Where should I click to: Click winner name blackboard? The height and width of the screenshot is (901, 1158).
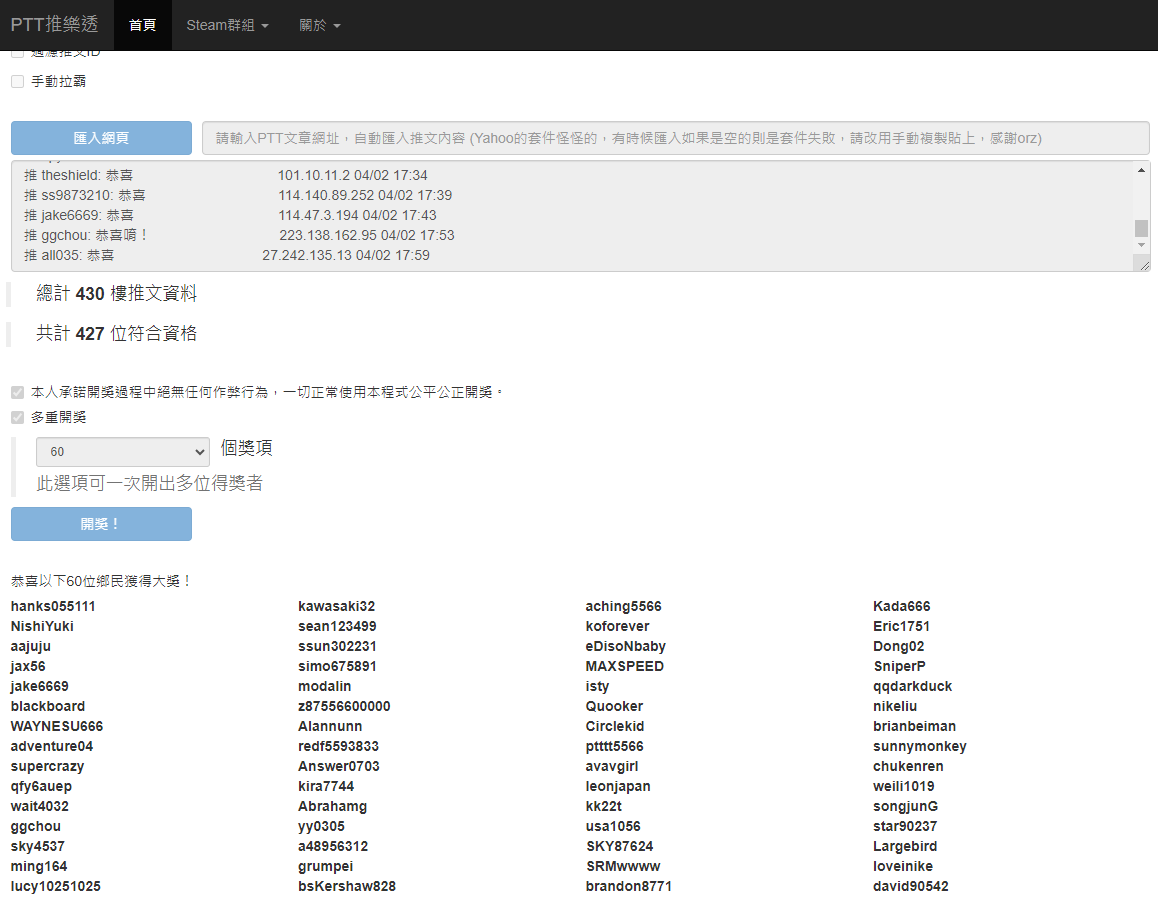[x=48, y=706]
